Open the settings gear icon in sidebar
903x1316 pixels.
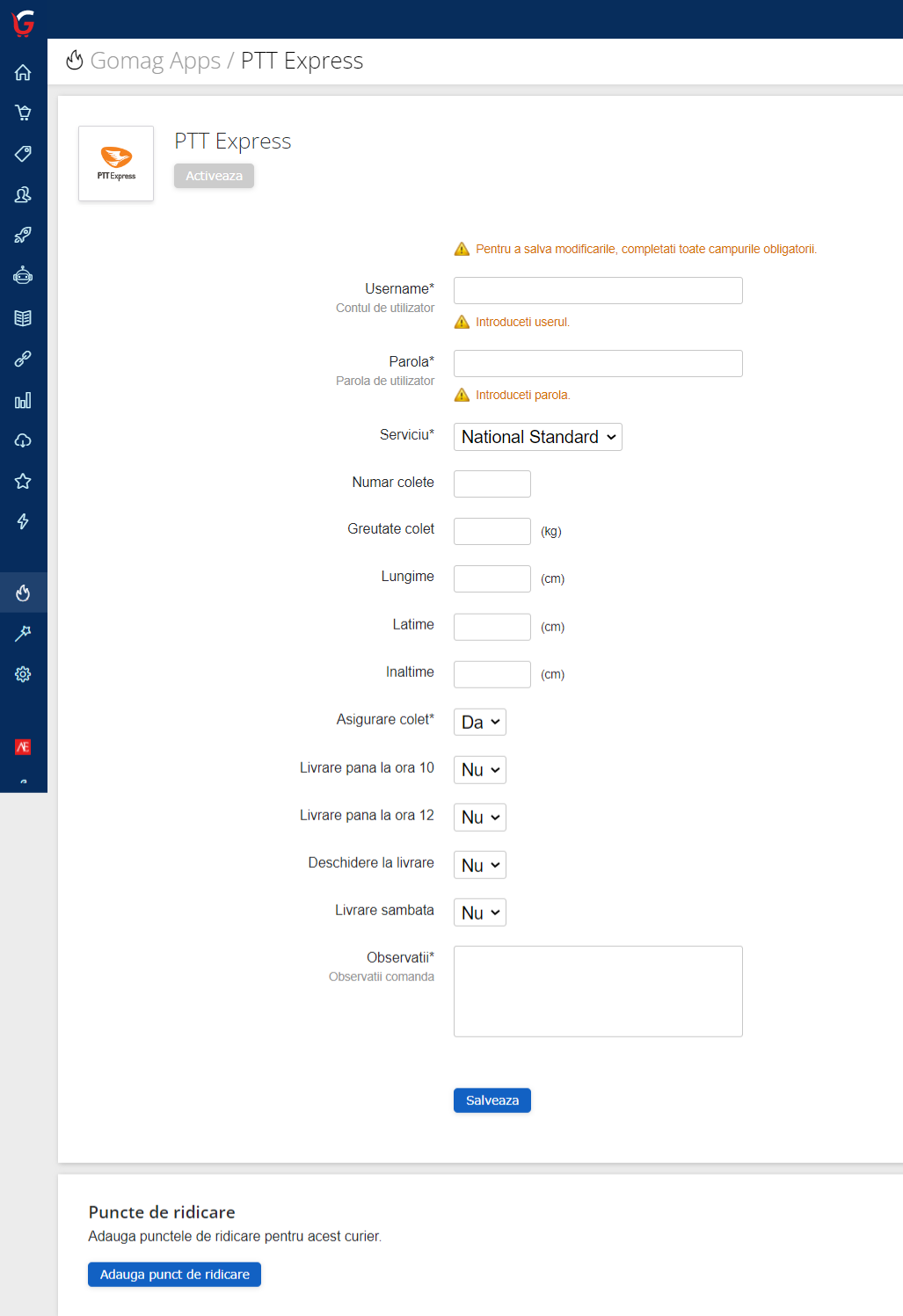[23, 674]
